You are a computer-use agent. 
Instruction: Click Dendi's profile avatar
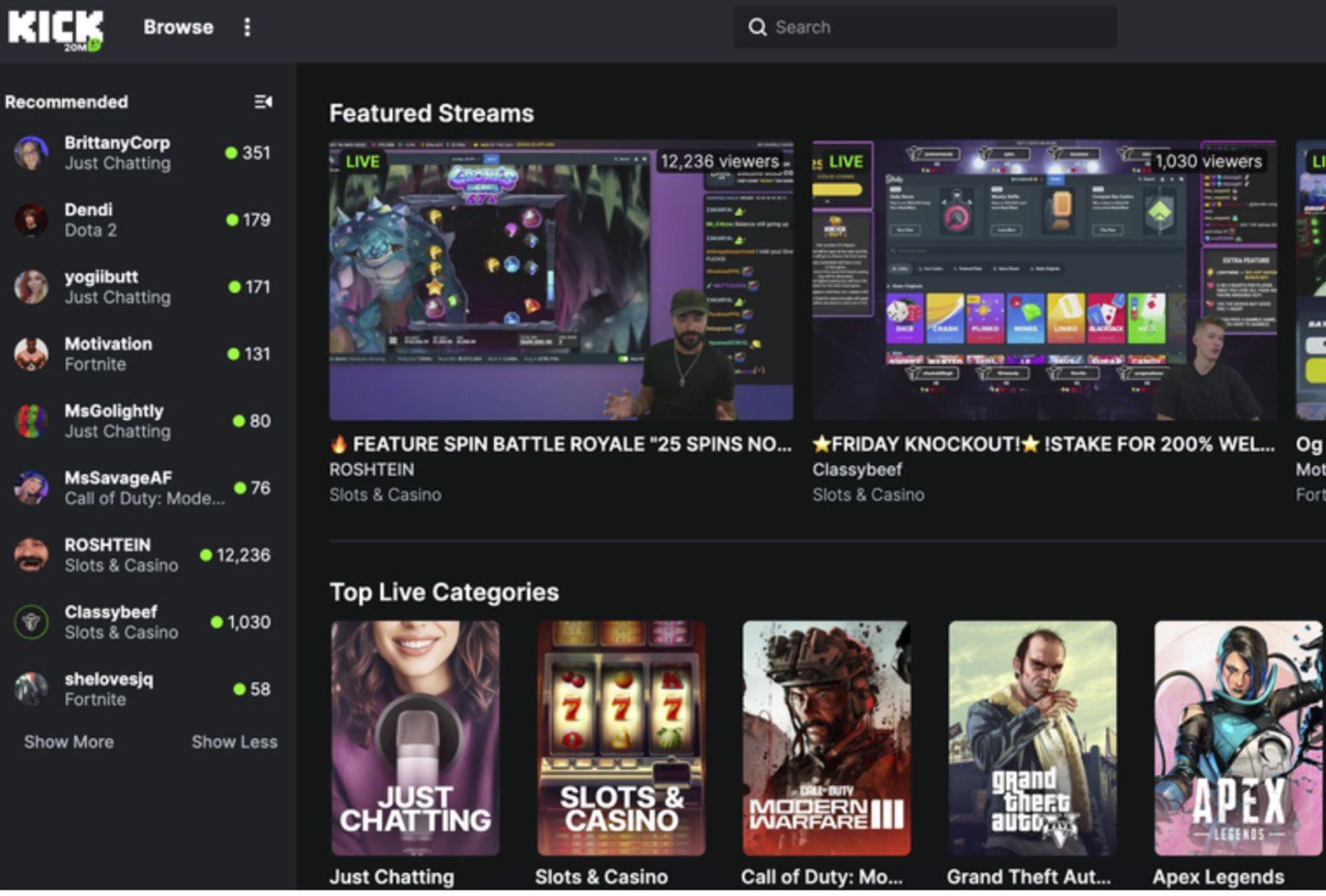(31, 220)
